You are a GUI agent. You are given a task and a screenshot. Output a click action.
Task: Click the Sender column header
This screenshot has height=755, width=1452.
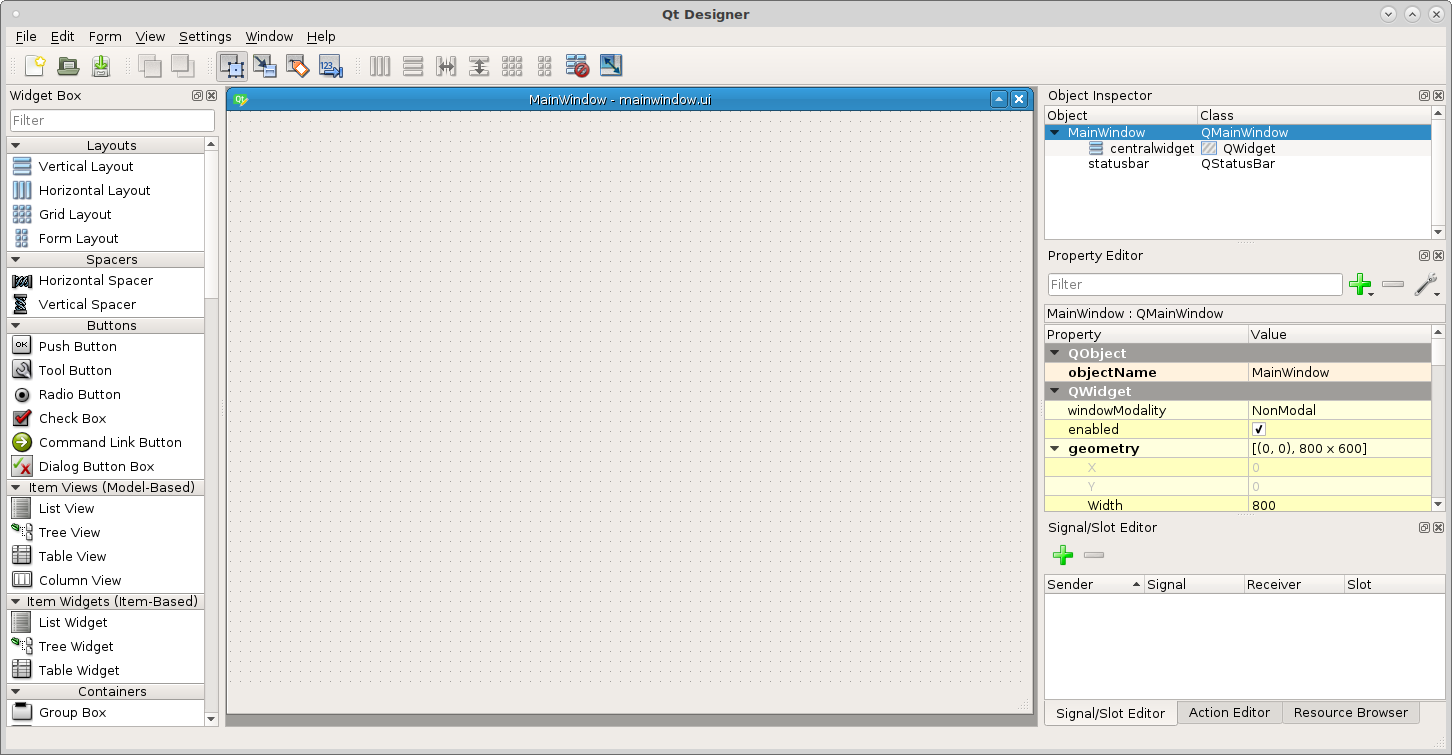pyautogui.click(x=1094, y=584)
